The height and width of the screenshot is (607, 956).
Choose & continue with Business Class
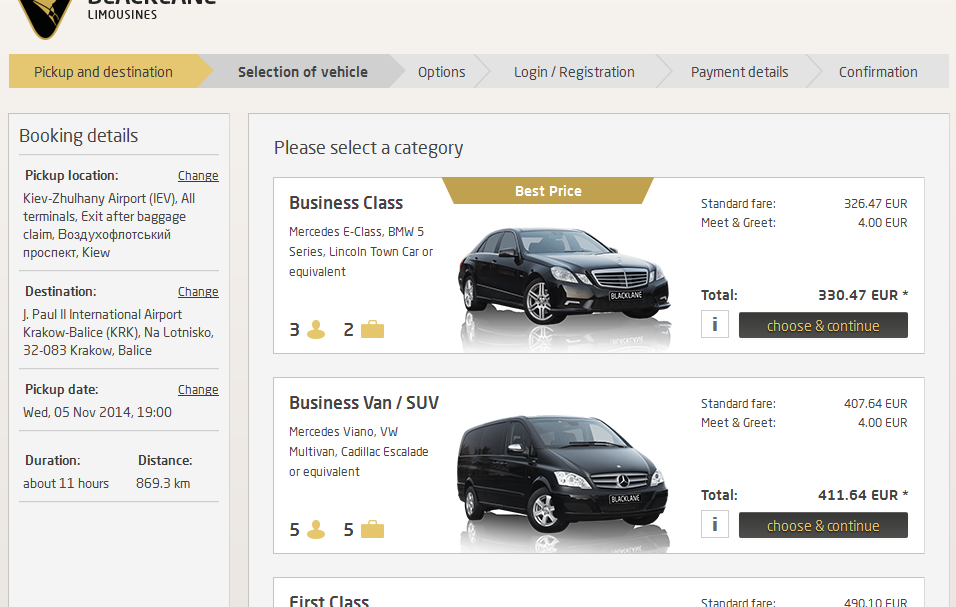click(x=823, y=325)
